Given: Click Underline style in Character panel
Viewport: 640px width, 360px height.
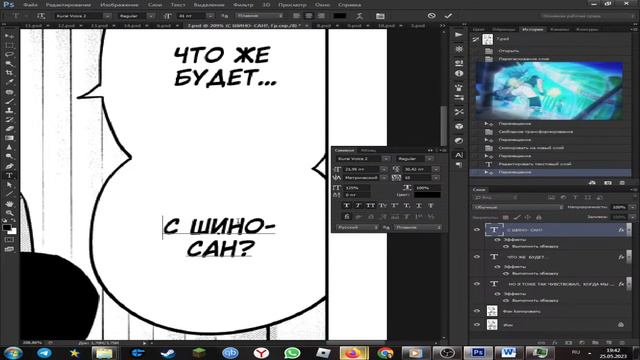Looking at the screenshot, I should pyautogui.click(x=419, y=205).
